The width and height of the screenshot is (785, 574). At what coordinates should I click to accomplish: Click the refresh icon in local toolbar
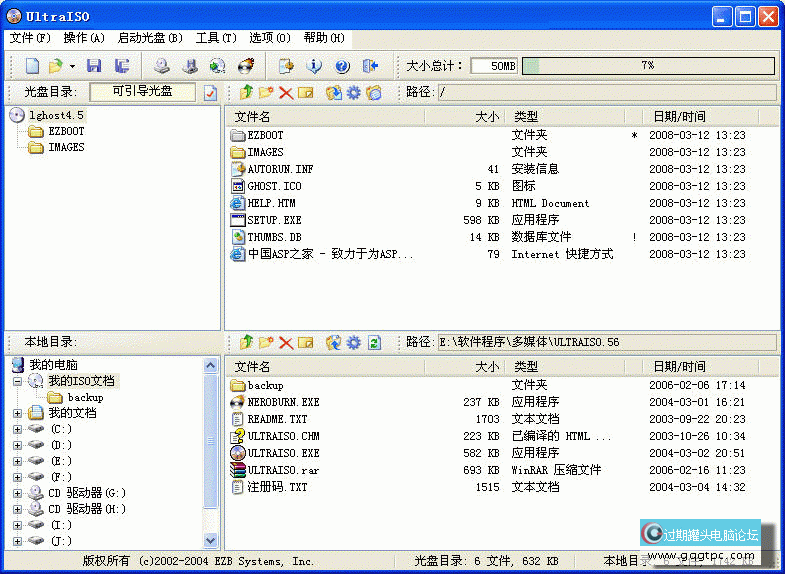click(374, 342)
